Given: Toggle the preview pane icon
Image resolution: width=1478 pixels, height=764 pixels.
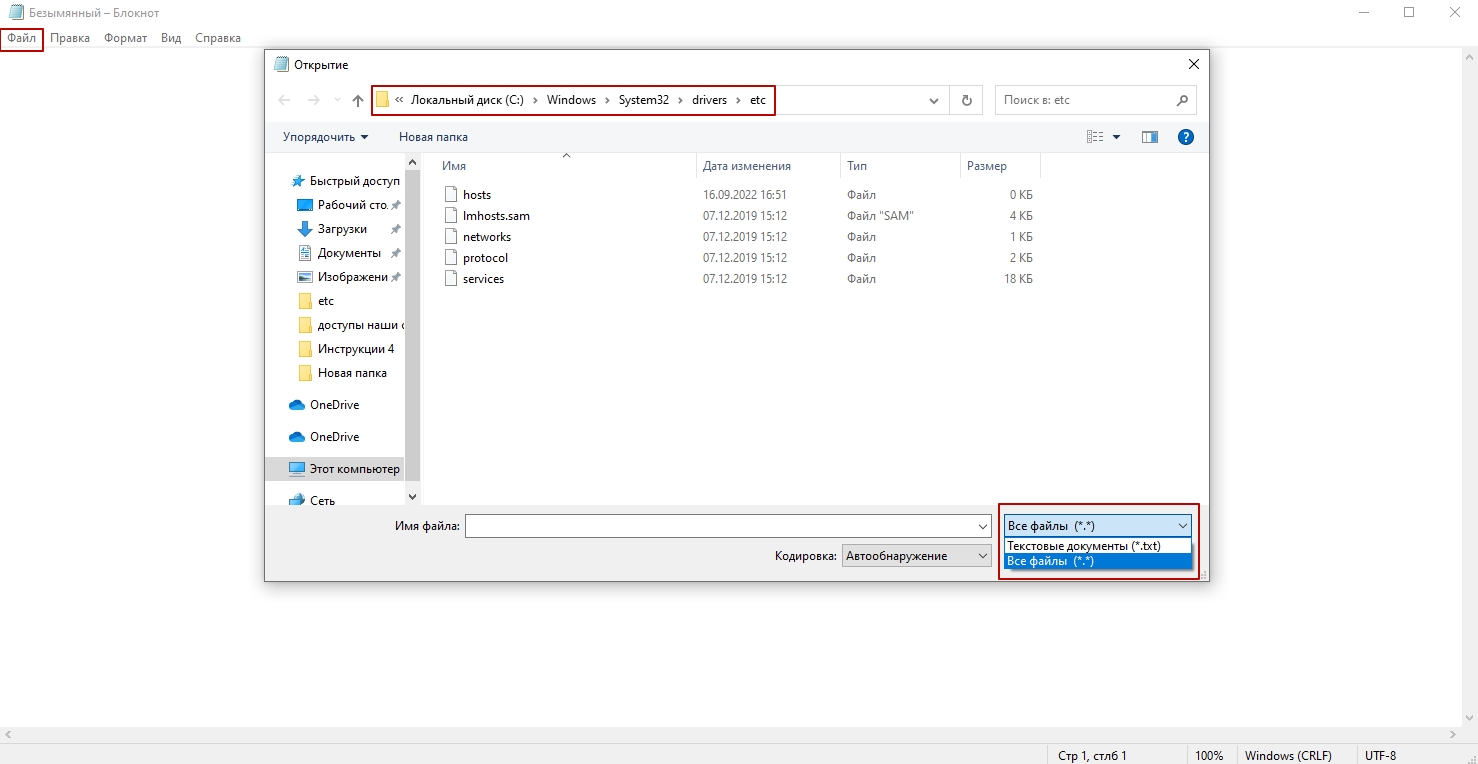Looking at the screenshot, I should (1149, 137).
